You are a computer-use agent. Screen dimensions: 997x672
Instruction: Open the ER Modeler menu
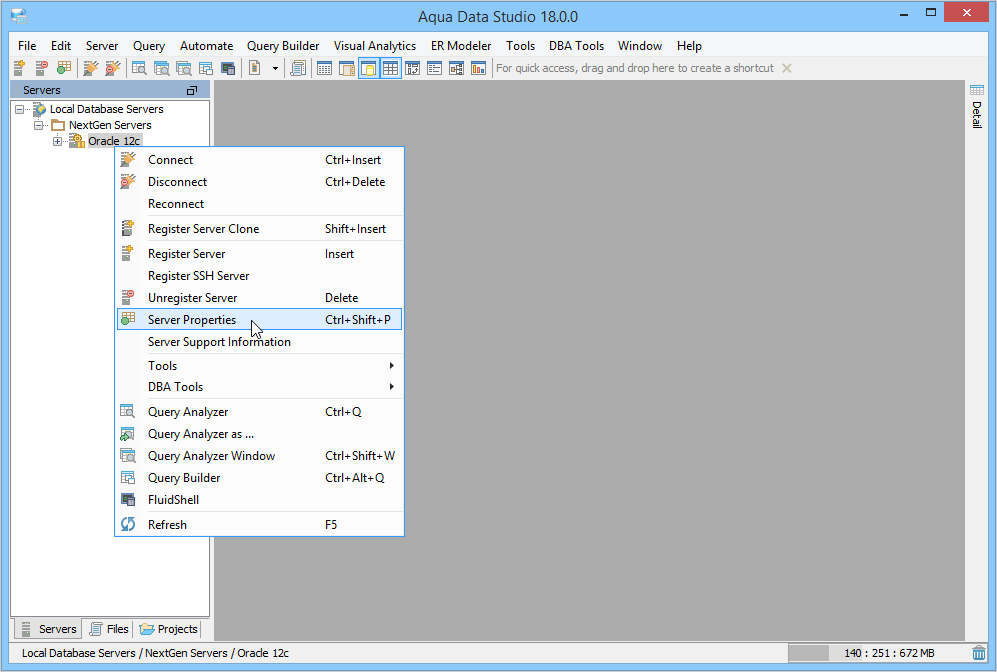[x=461, y=46]
